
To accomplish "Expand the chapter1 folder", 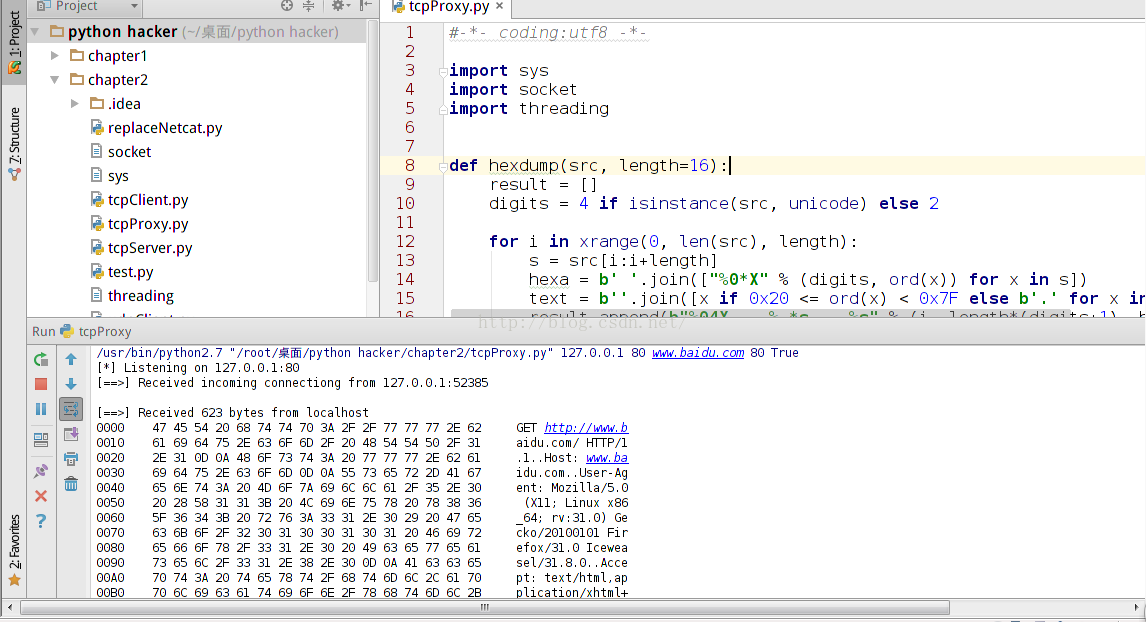I will click(x=55, y=56).
